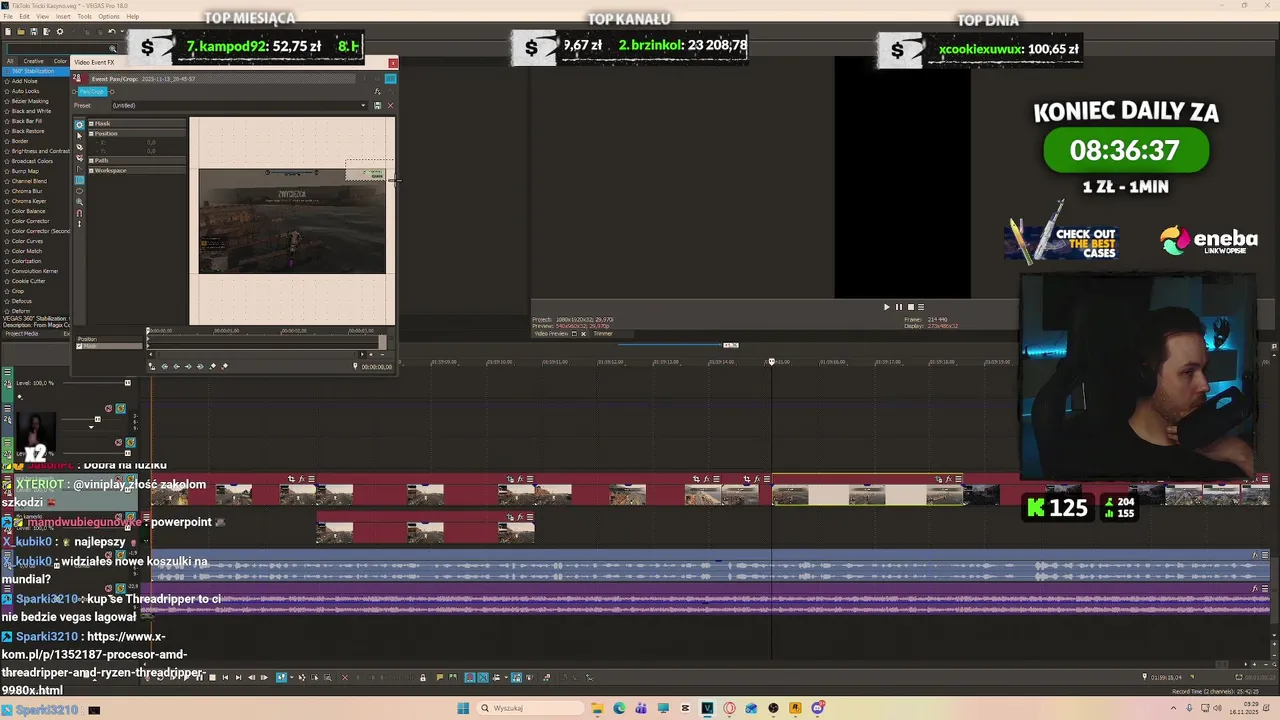Select the Creative tab in Video FX
1280x720 pixels.
pyautogui.click(x=34, y=61)
